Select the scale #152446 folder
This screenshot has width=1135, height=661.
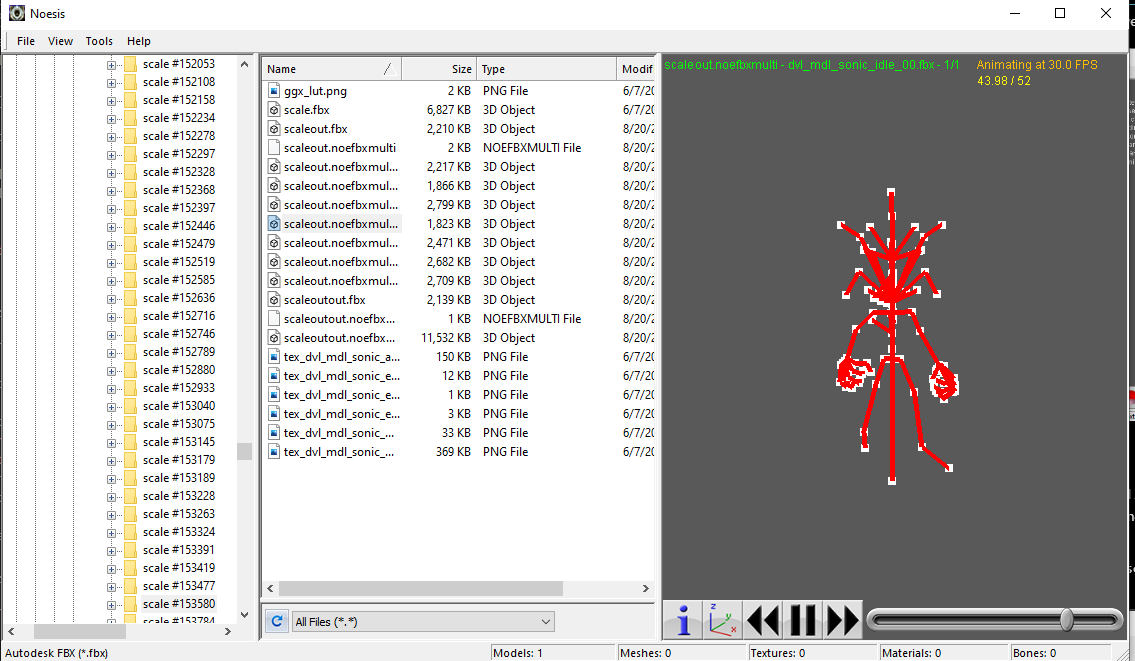pyautogui.click(x=179, y=225)
